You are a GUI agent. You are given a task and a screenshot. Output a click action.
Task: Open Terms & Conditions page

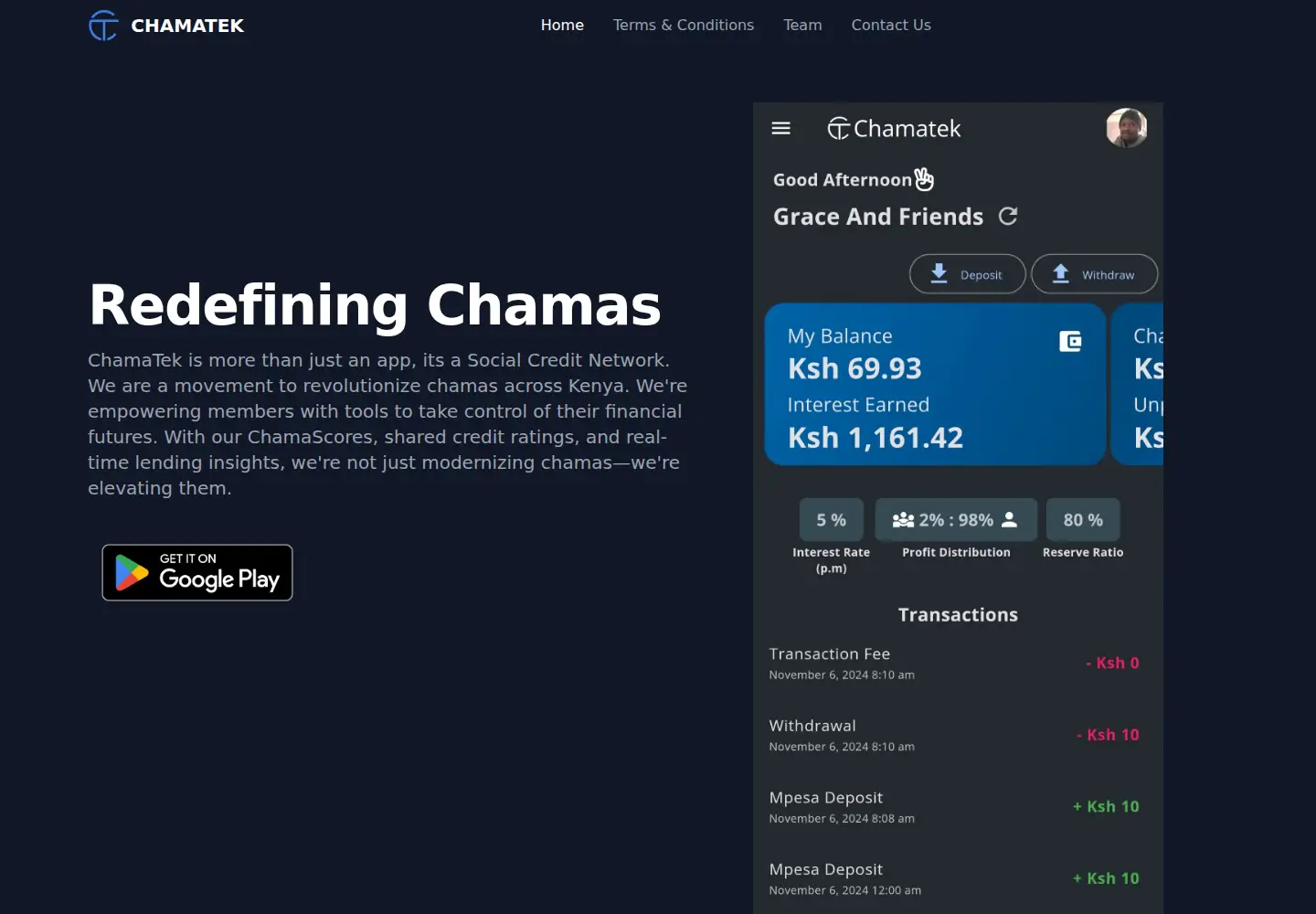point(684,26)
